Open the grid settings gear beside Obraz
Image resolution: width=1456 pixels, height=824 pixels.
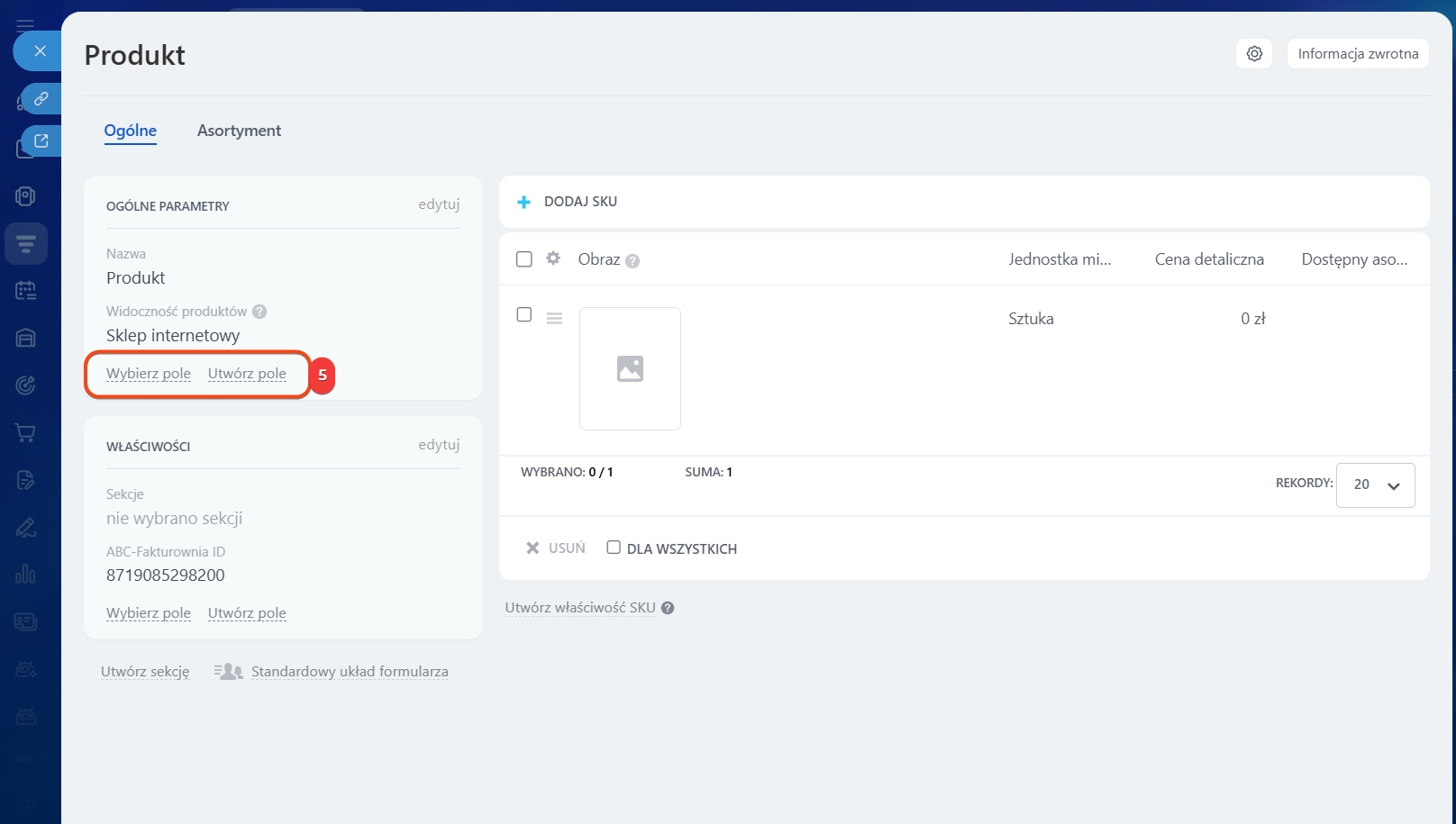coord(553,258)
